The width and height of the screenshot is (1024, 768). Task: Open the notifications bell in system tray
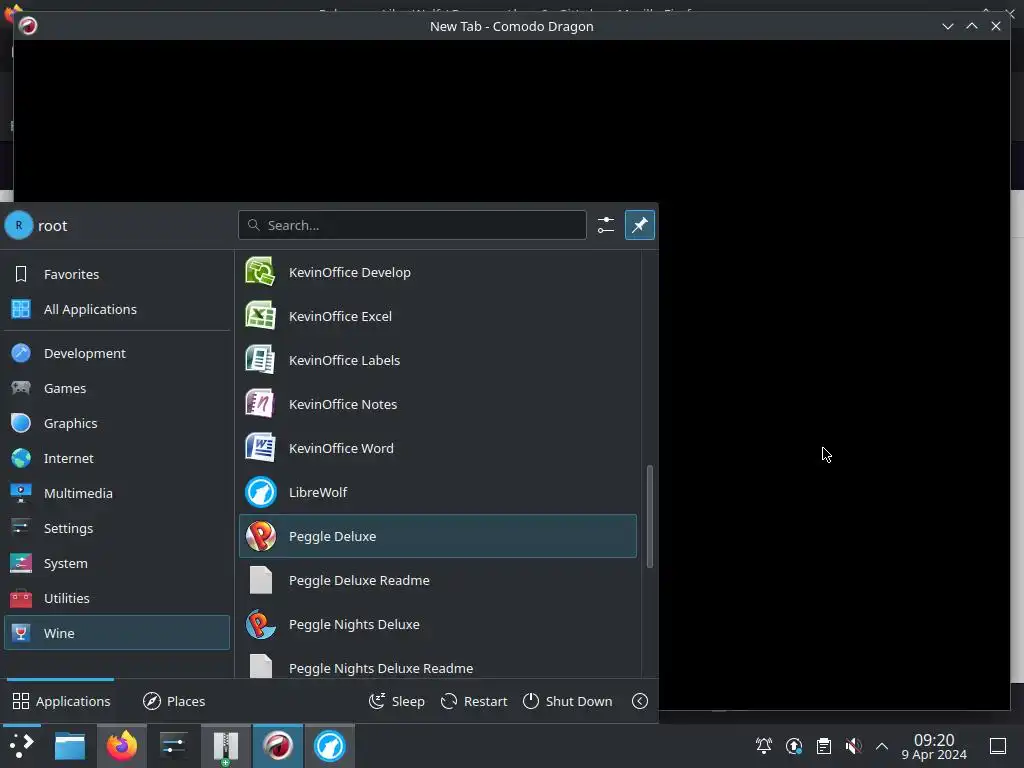(x=763, y=746)
